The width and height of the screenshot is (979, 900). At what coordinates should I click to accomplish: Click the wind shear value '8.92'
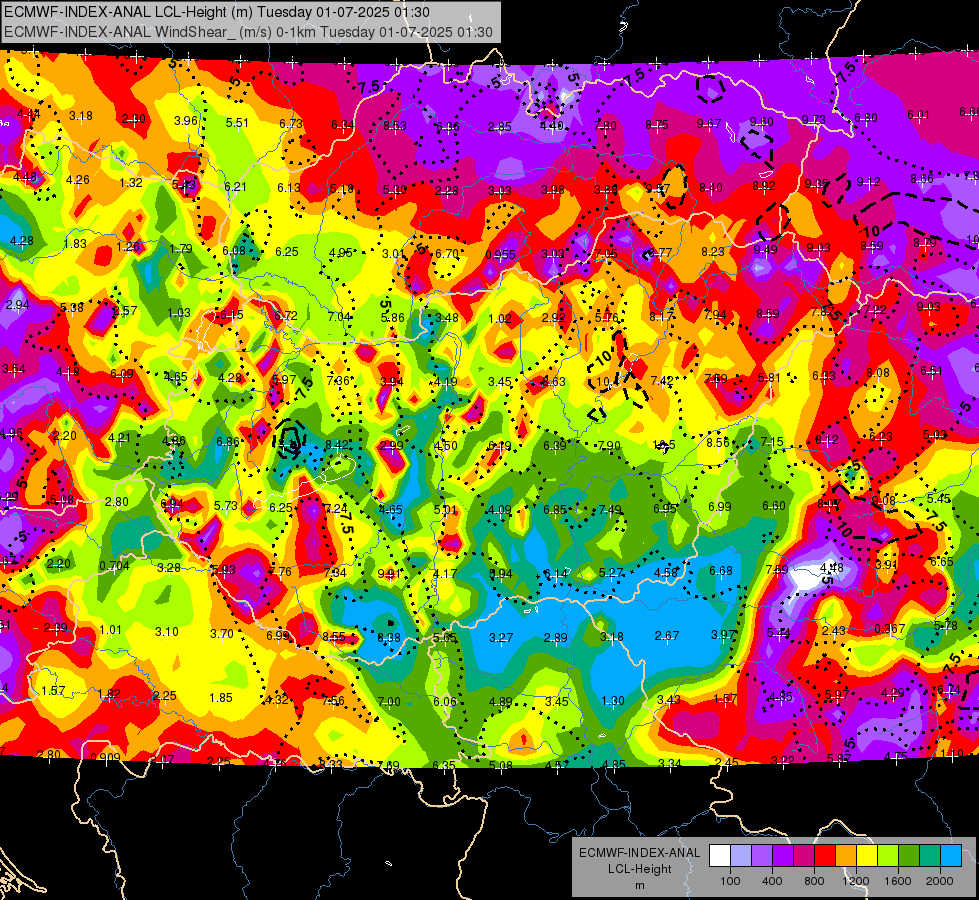coord(764,185)
